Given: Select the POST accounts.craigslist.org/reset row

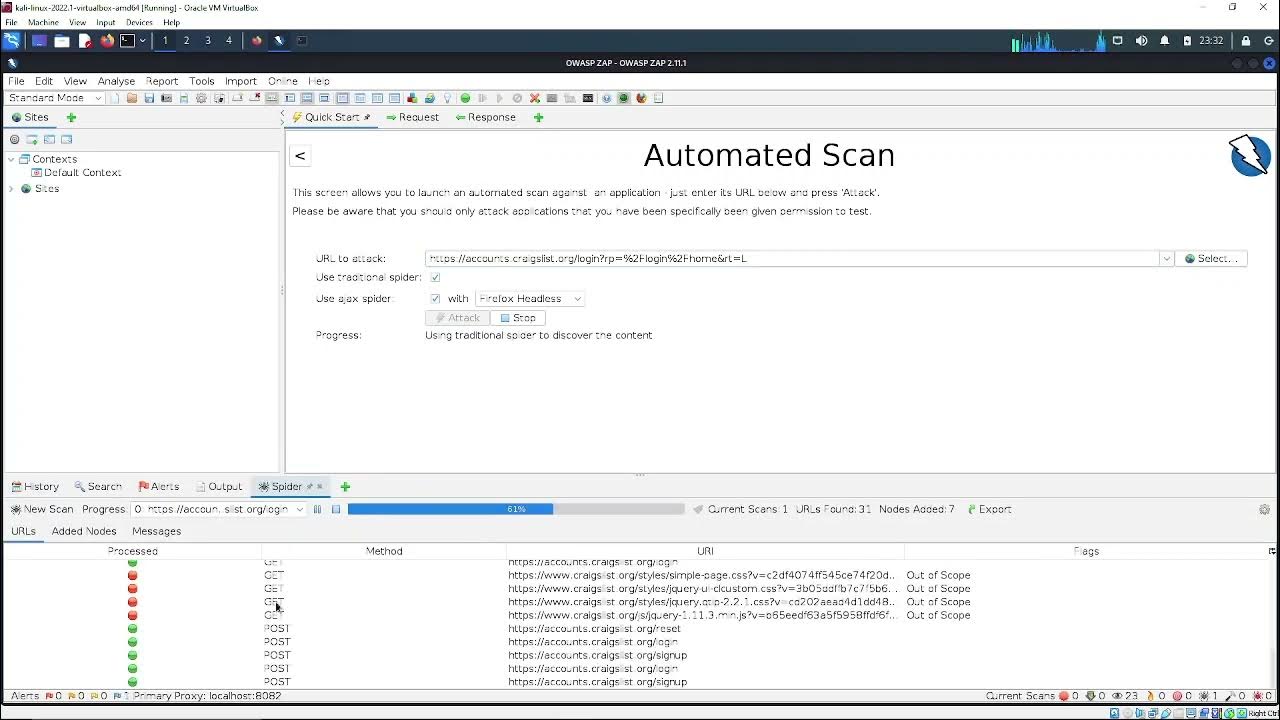Looking at the screenshot, I should (638, 629).
